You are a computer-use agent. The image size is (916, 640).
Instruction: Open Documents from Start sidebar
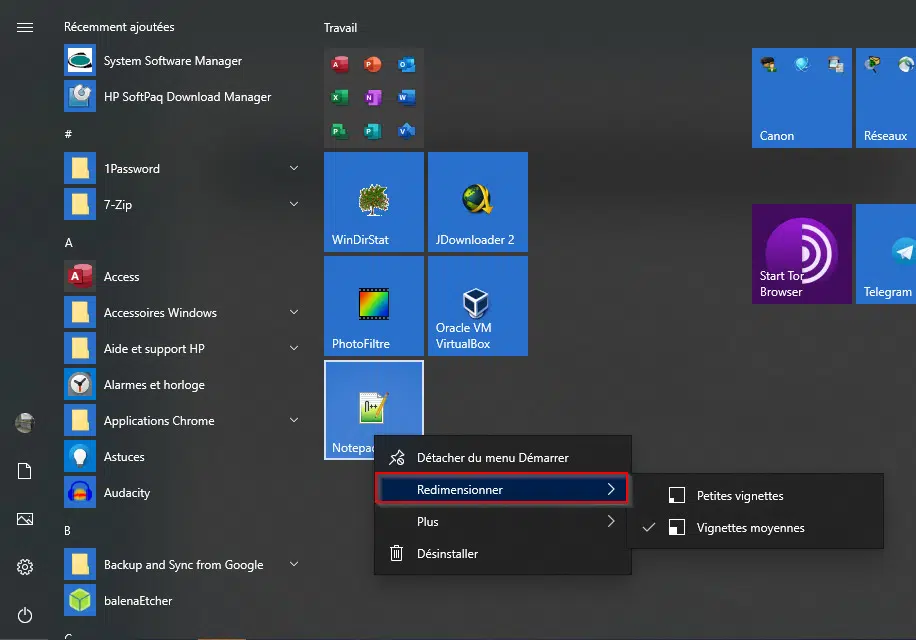25,471
